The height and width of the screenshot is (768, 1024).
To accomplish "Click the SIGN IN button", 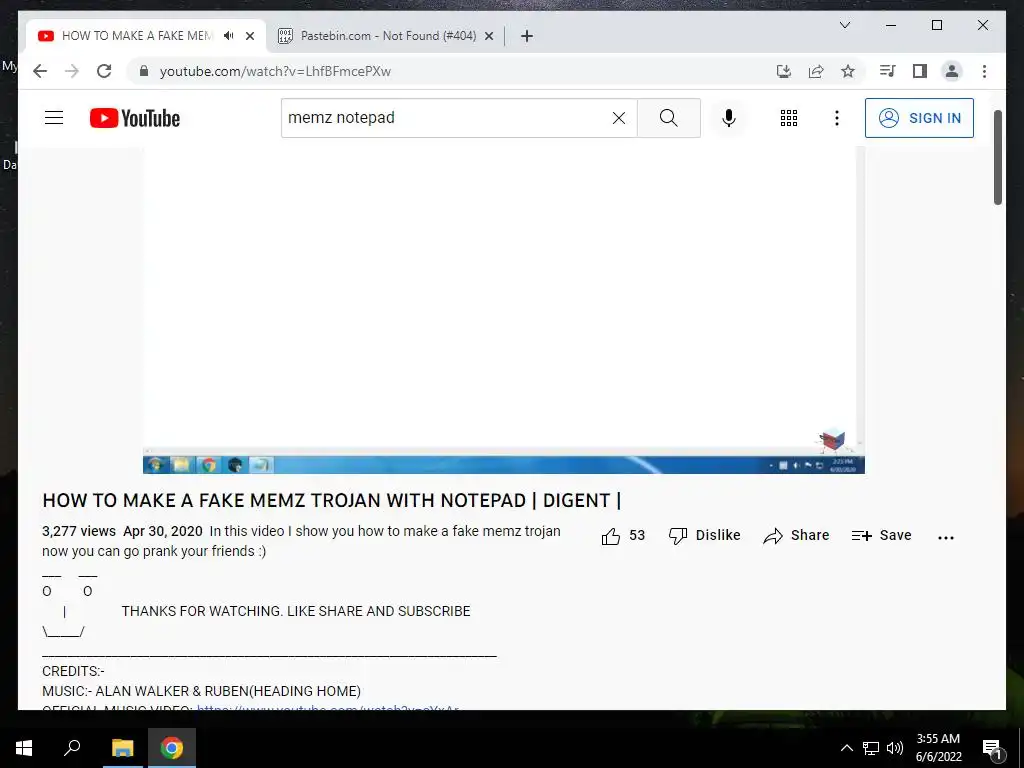I will (x=919, y=118).
